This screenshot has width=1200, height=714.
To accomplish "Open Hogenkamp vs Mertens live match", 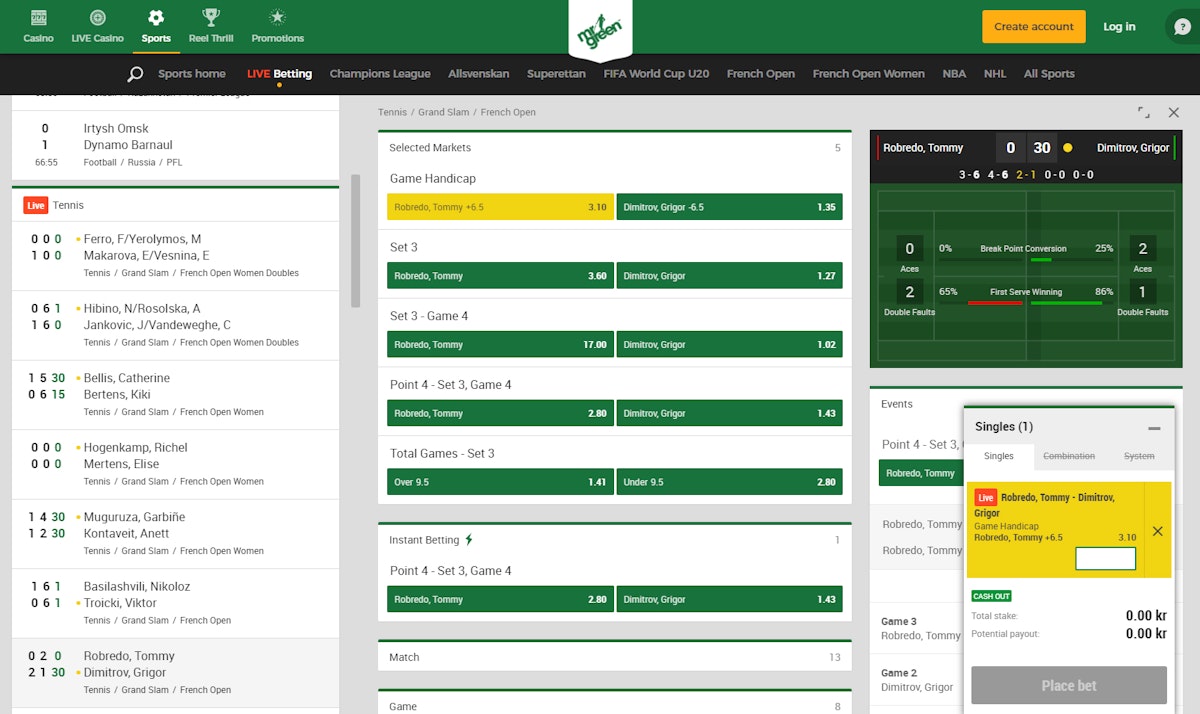I will pyautogui.click(x=176, y=464).
